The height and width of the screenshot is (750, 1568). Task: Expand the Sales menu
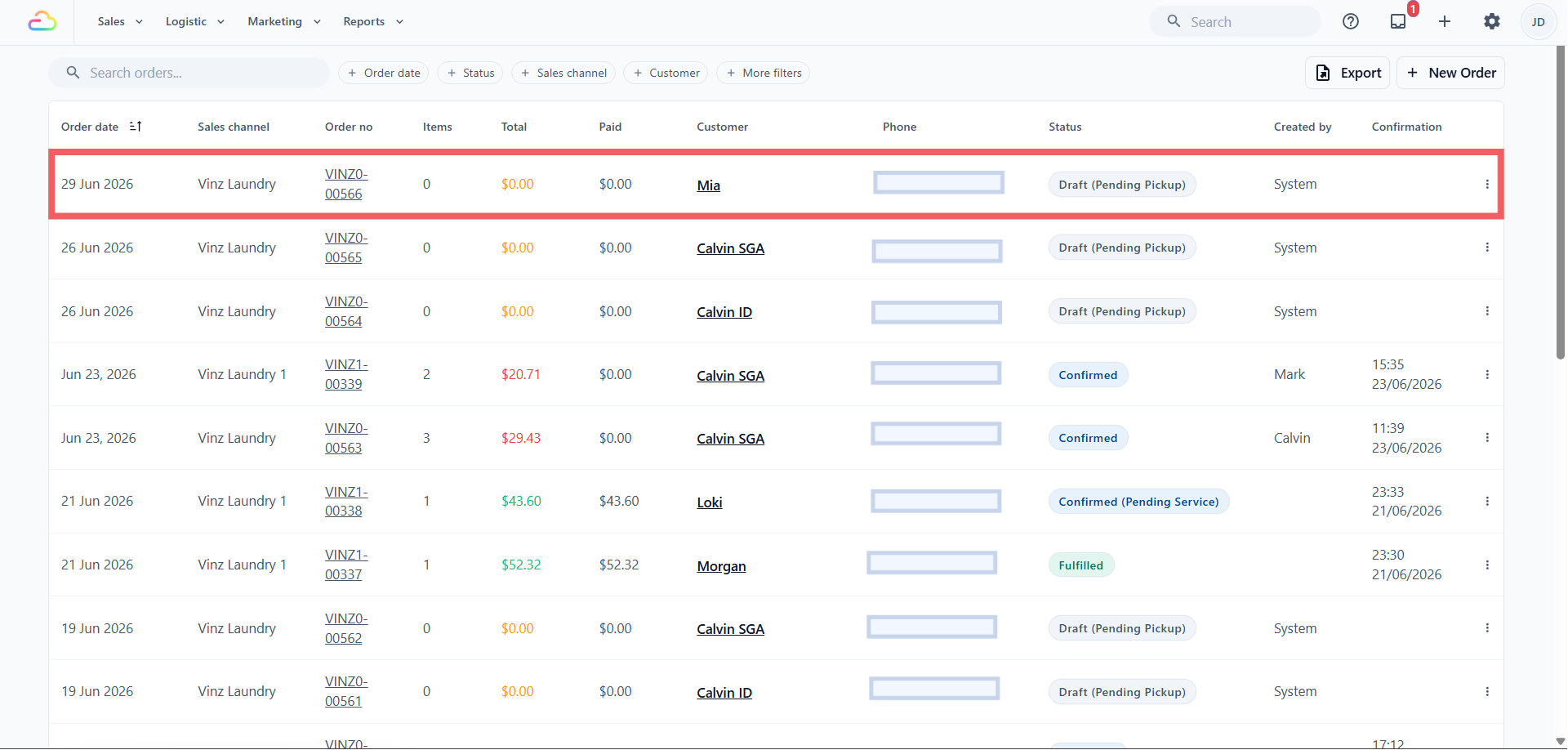tap(120, 21)
